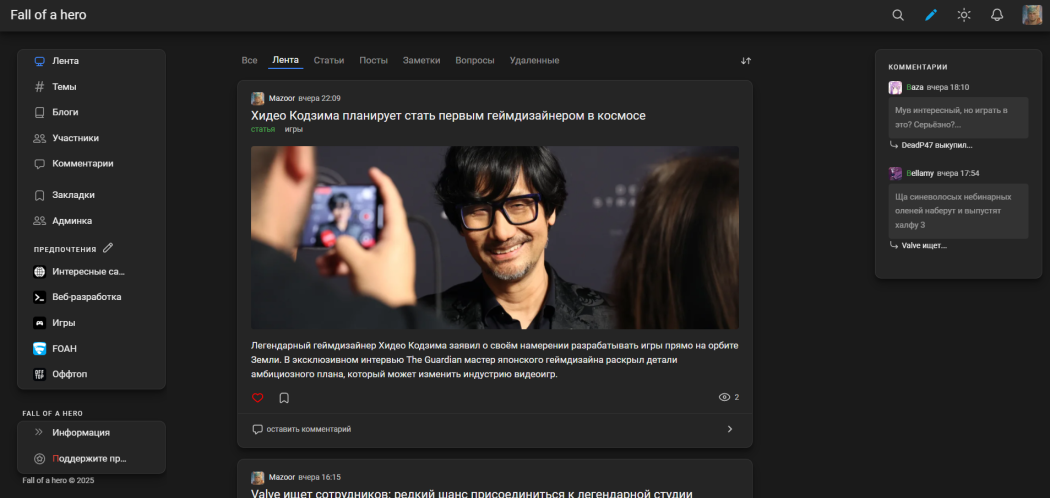
Task: Click the people icon beside Участники
Action: 40,138
